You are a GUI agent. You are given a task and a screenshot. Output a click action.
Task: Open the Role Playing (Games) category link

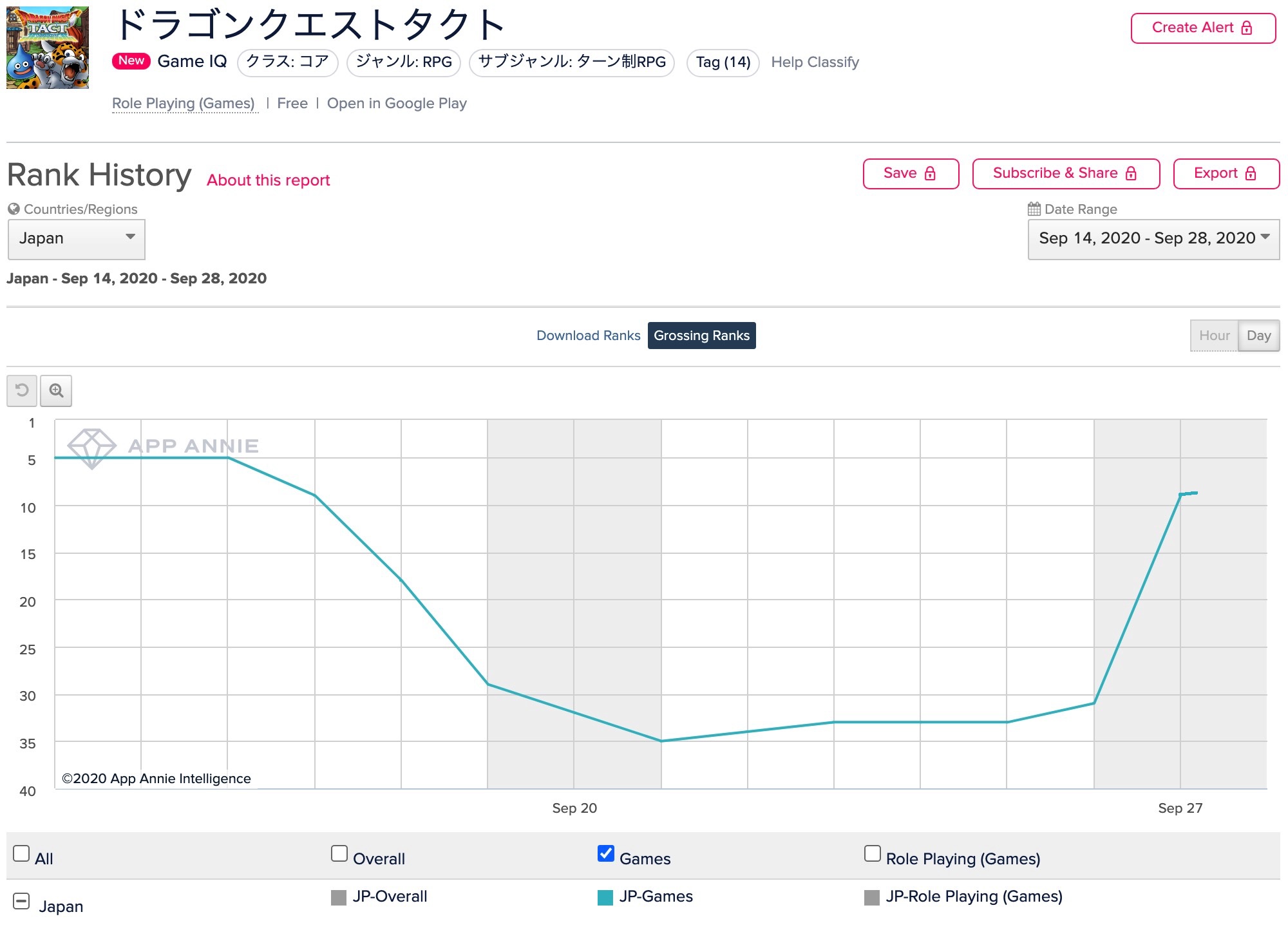(184, 103)
